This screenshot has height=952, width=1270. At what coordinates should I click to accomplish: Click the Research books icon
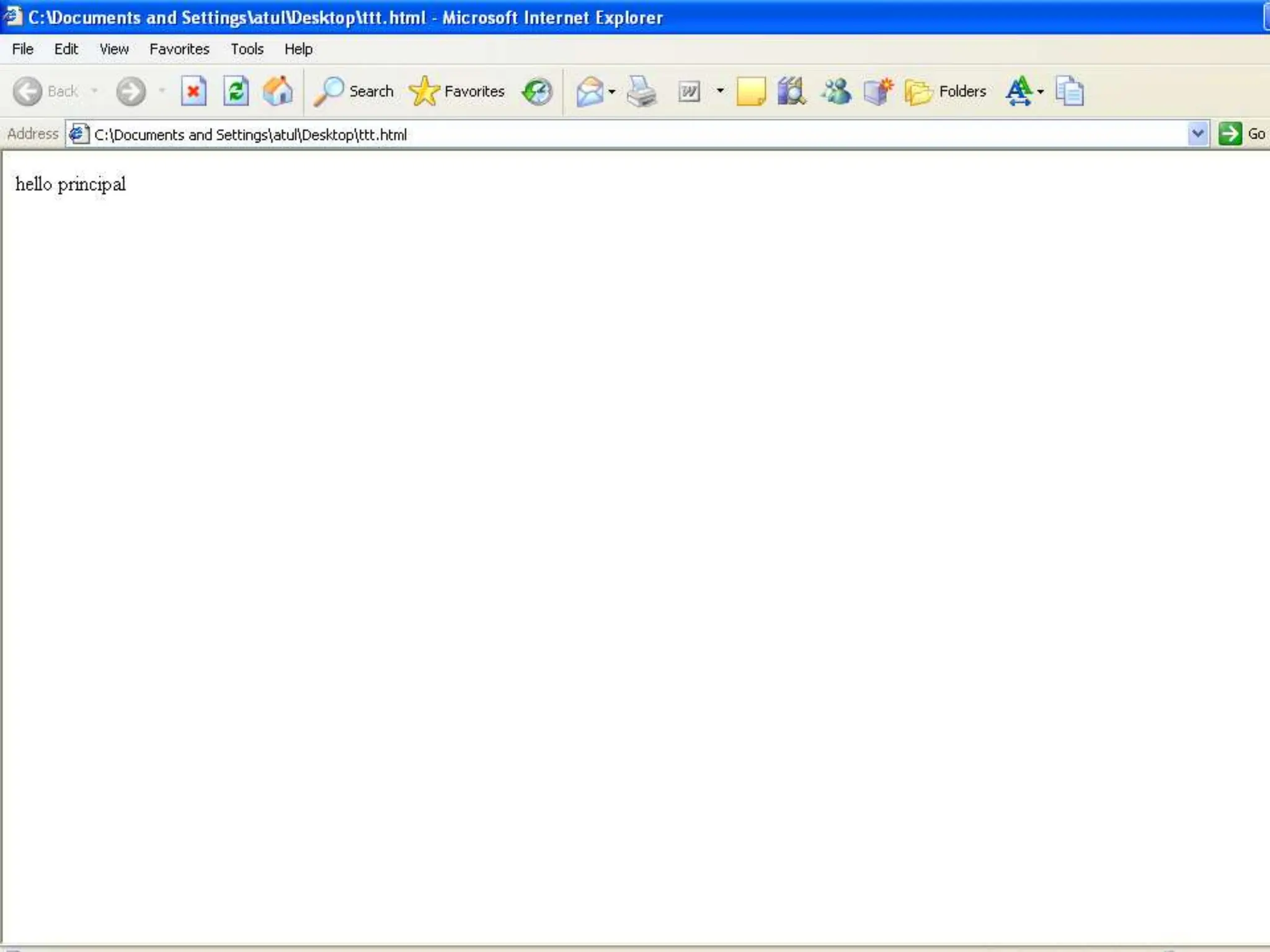(791, 92)
